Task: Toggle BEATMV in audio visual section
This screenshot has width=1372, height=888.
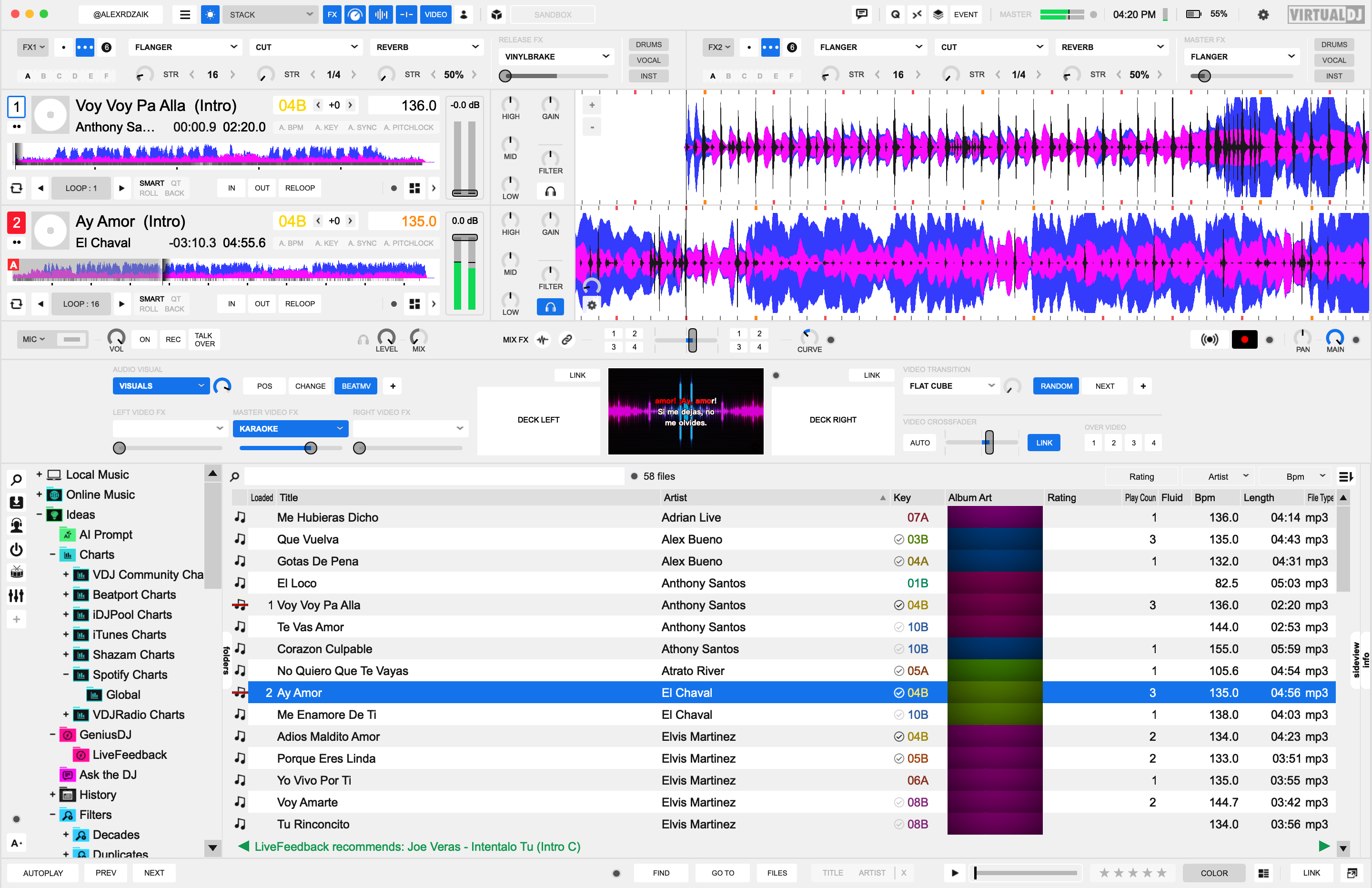Action: tap(356, 386)
